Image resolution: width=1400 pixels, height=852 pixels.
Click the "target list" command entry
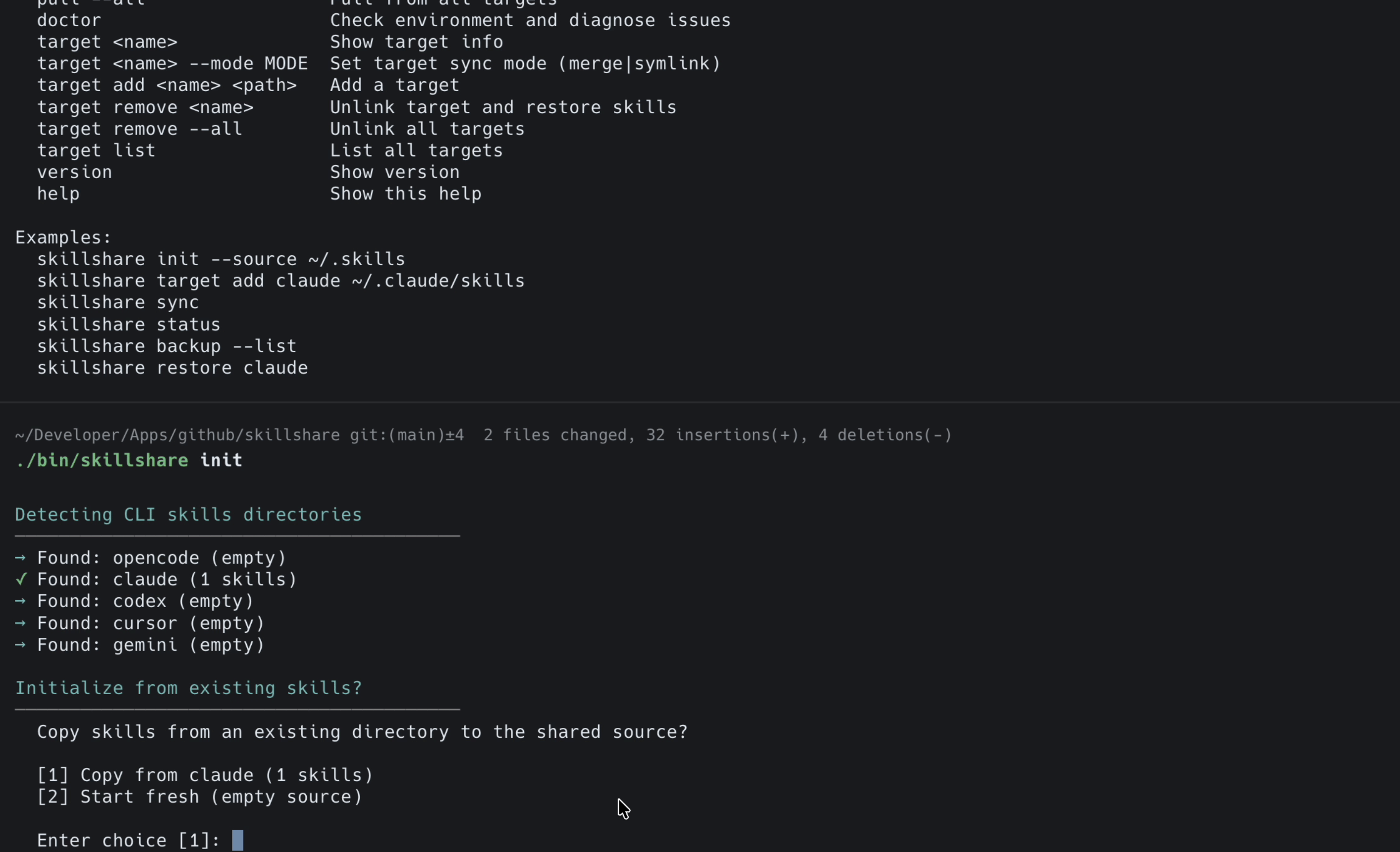(96, 150)
